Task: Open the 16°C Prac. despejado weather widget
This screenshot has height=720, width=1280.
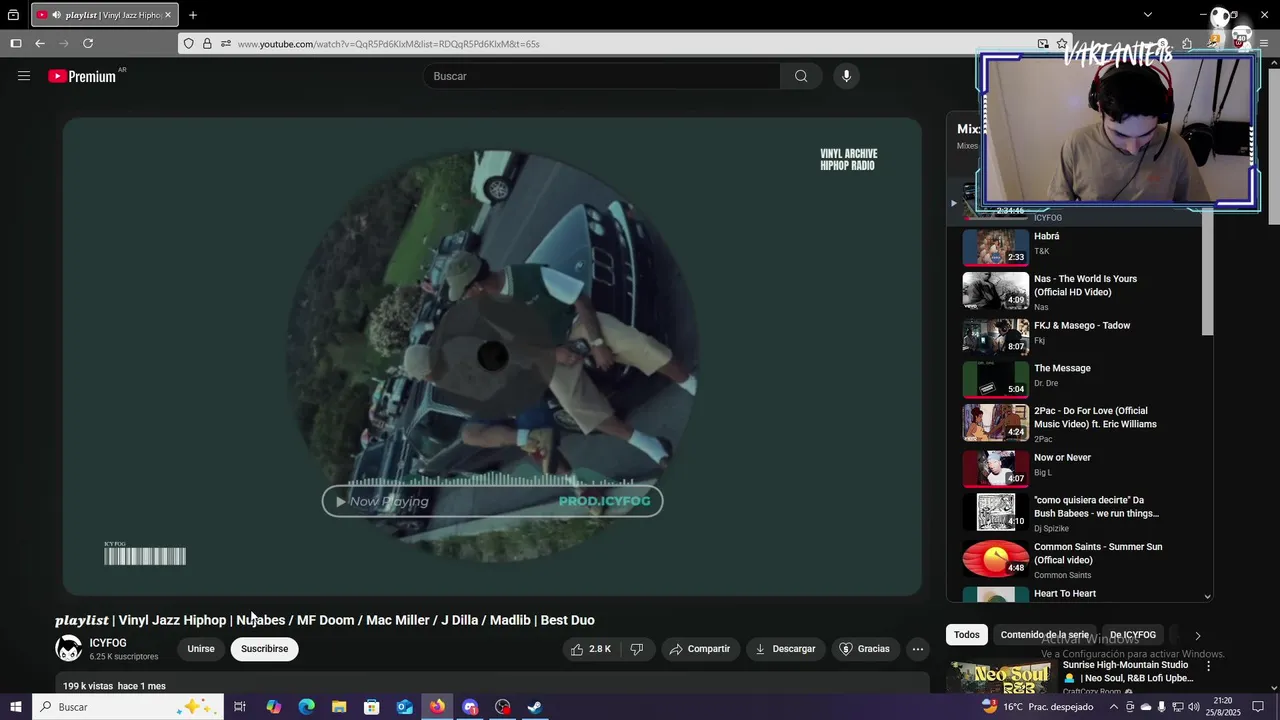Action: point(1038,707)
